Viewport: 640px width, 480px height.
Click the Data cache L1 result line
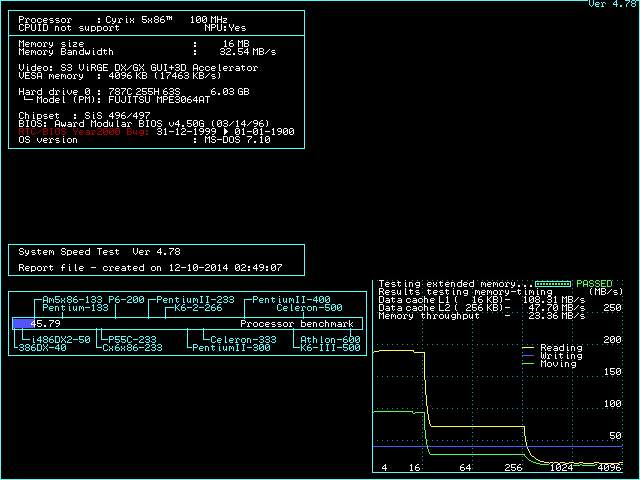click(481, 300)
